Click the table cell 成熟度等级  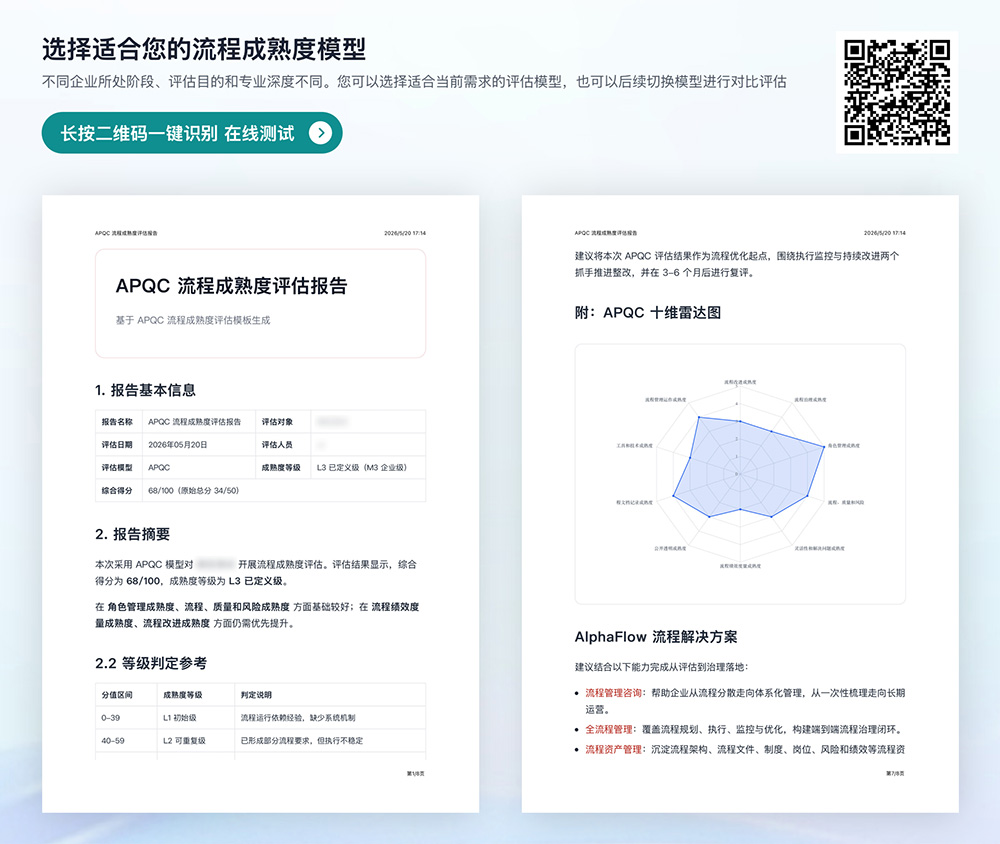[x=283, y=468]
